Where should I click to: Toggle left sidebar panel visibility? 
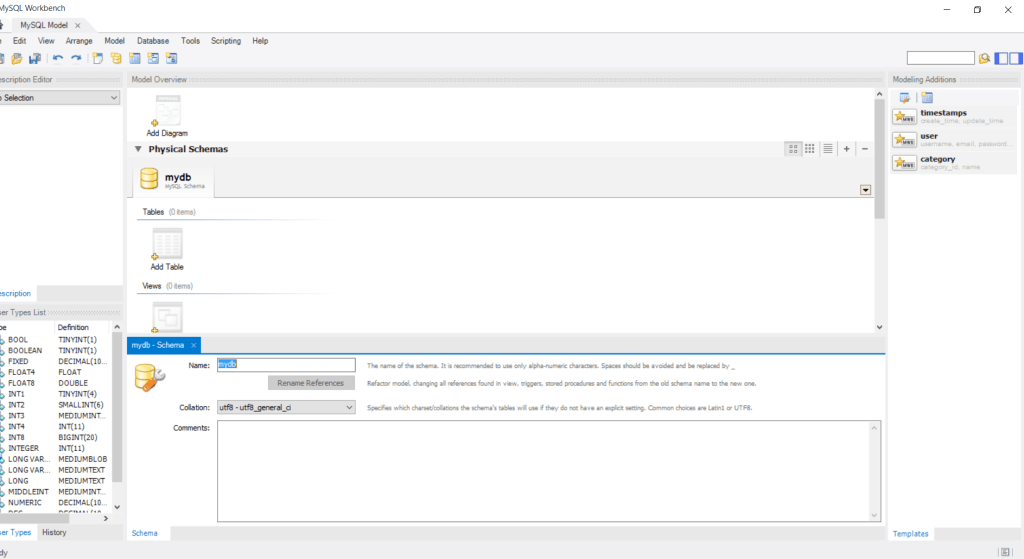coord(1001,59)
